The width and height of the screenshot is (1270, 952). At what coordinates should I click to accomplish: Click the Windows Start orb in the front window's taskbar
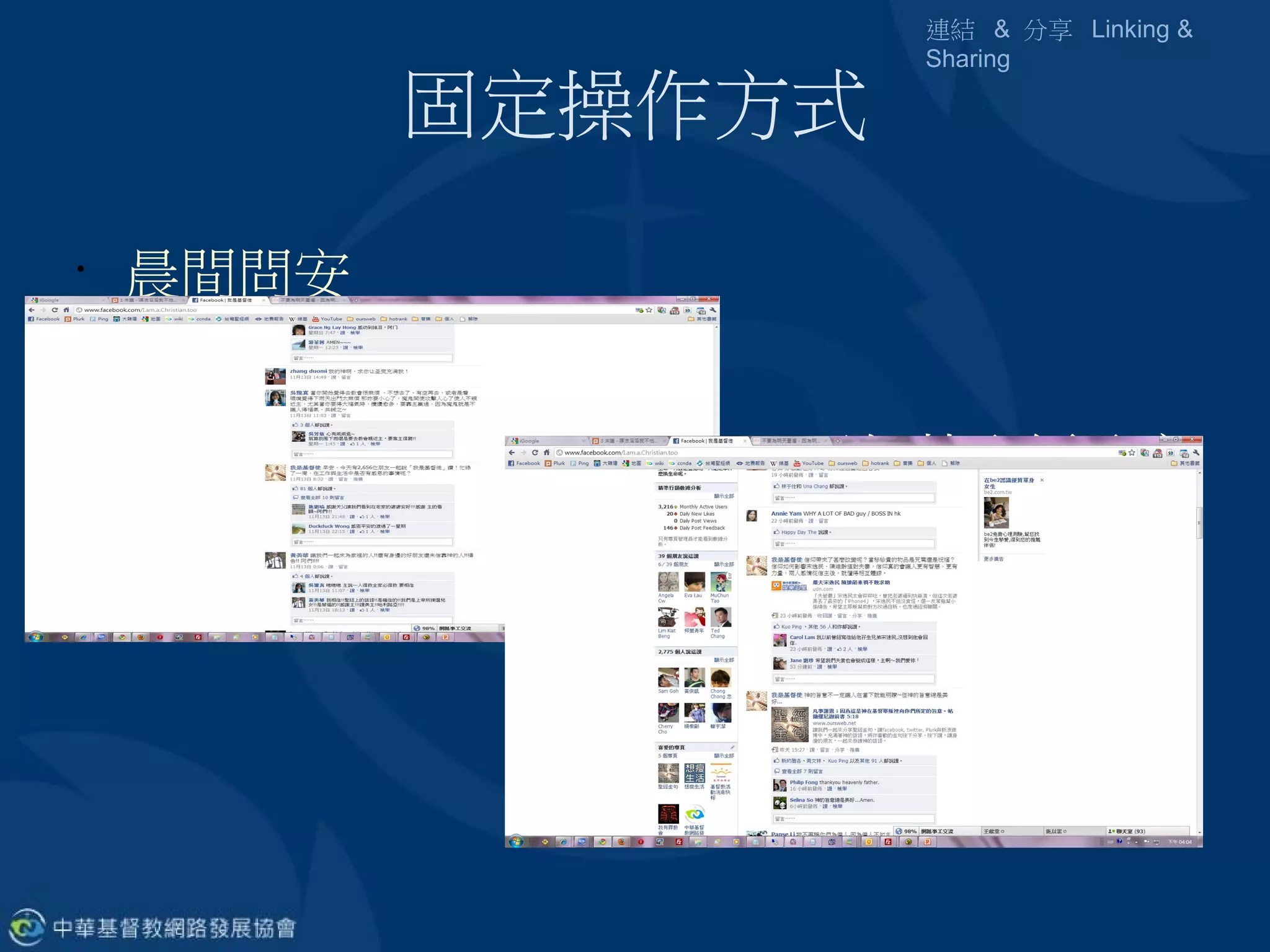(516, 842)
